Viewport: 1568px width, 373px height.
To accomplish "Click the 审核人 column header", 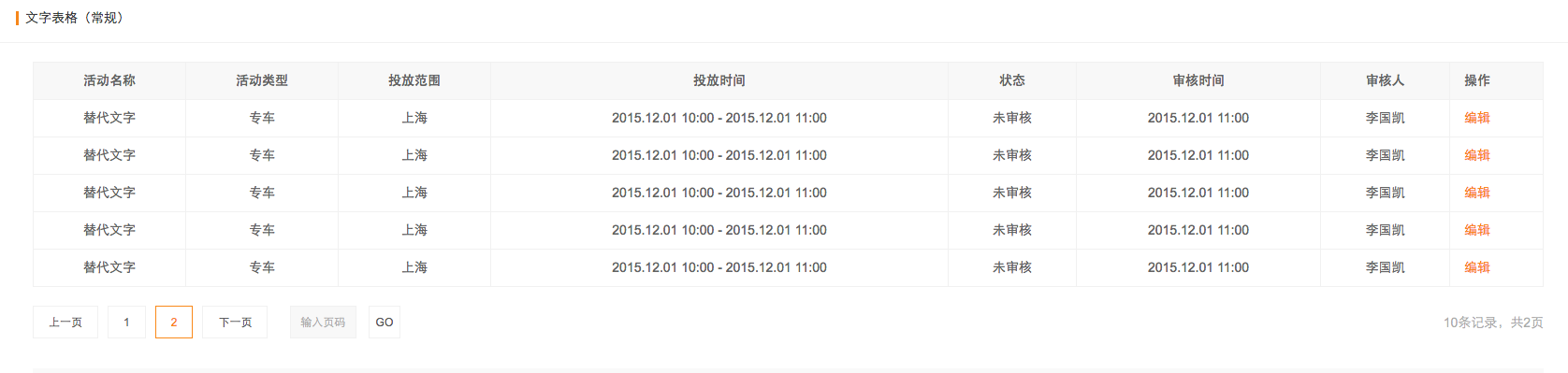I will pyautogui.click(x=1386, y=80).
